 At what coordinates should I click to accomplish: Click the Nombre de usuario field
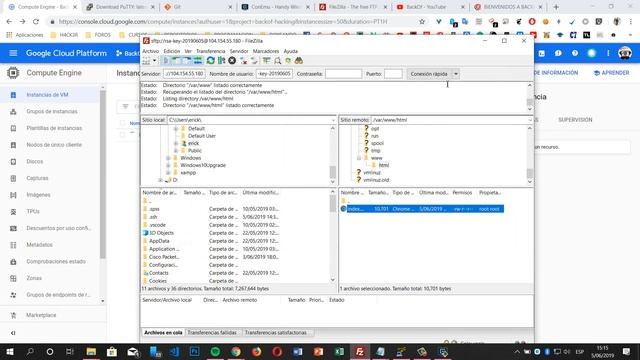point(274,74)
